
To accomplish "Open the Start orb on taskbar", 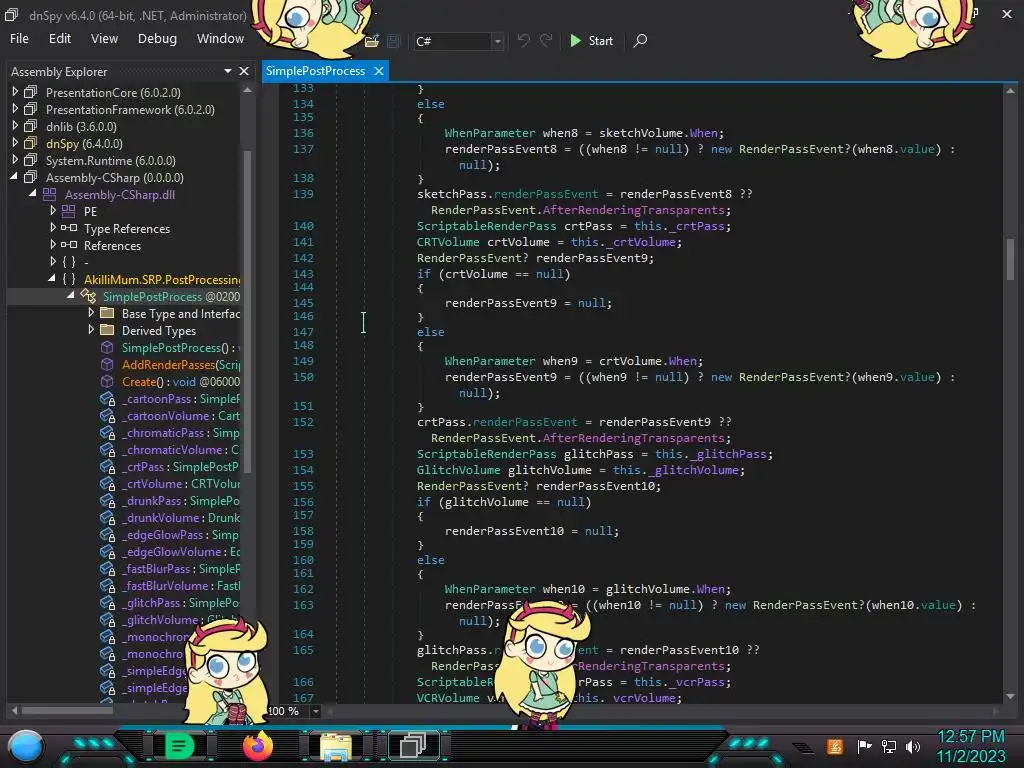I will click(25, 746).
